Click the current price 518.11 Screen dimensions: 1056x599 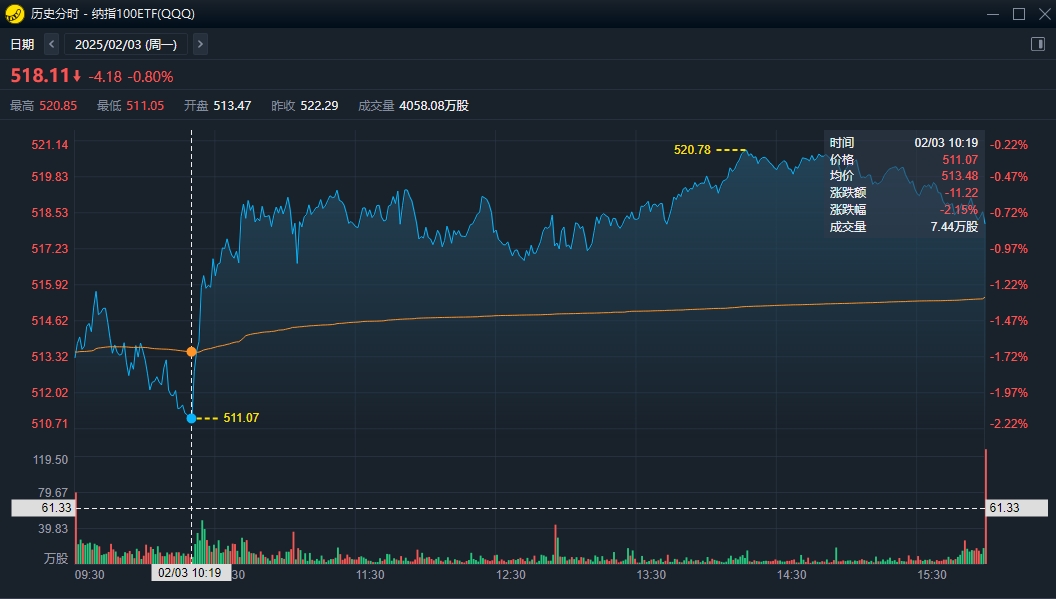pyautogui.click(x=40, y=75)
